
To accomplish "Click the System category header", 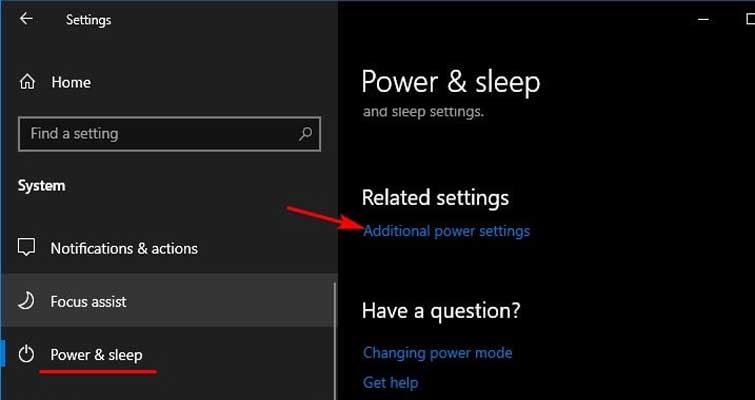I will click(41, 186).
